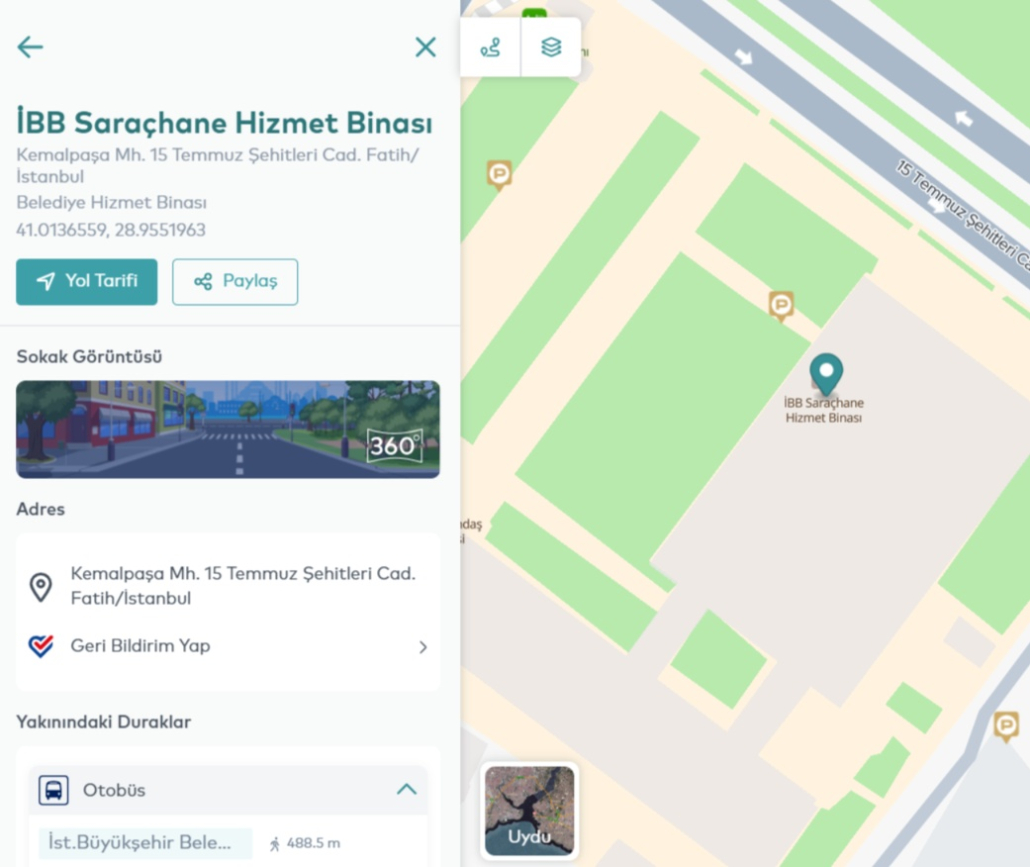Select the parking marker at bottom right
The height and width of the screenshot is (867, 1030).
[1006, 727]
